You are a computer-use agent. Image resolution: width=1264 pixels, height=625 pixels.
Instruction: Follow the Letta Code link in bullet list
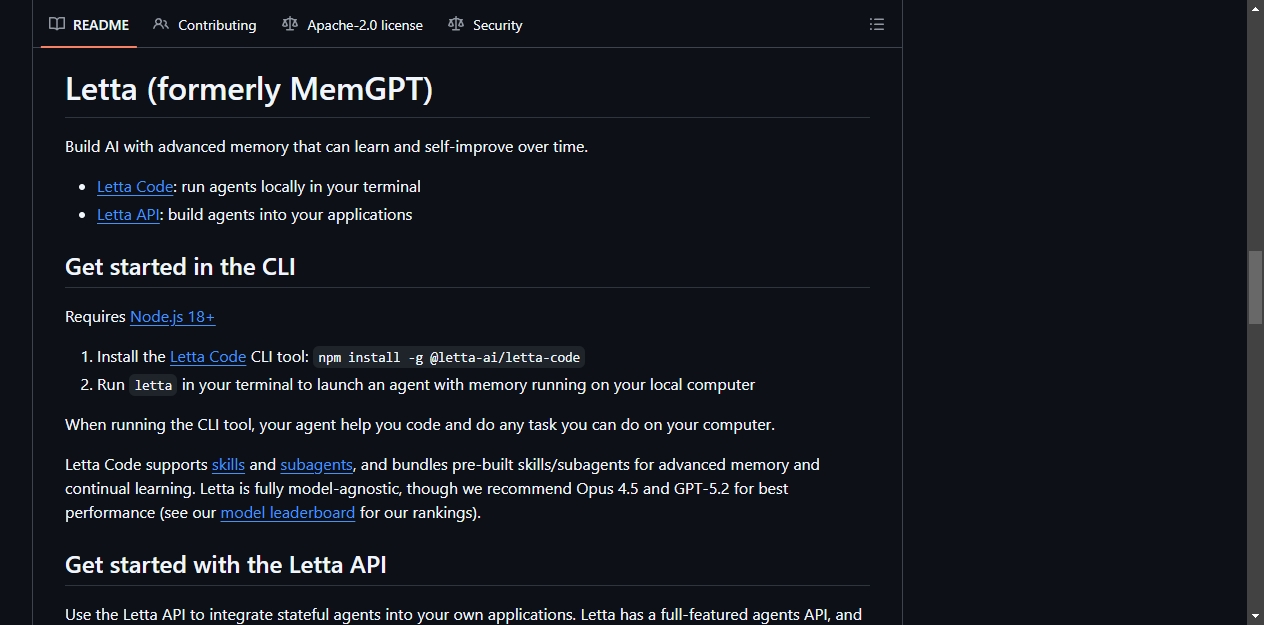[135, 187]
